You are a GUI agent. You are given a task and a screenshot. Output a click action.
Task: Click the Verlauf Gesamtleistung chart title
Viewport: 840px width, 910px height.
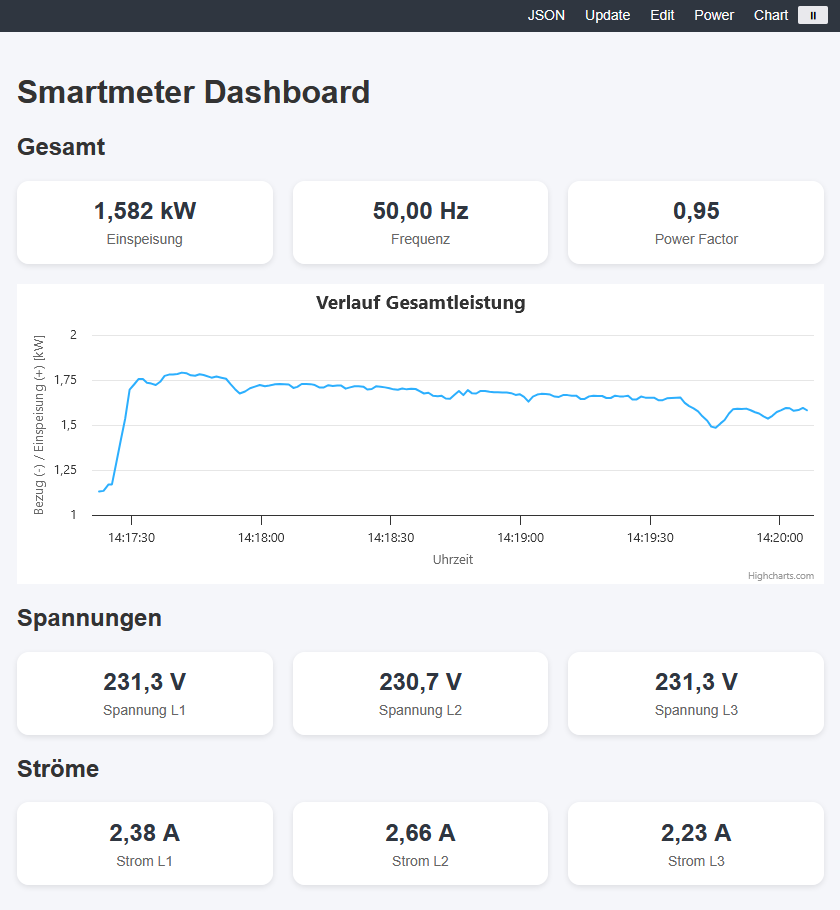[420, 302]
